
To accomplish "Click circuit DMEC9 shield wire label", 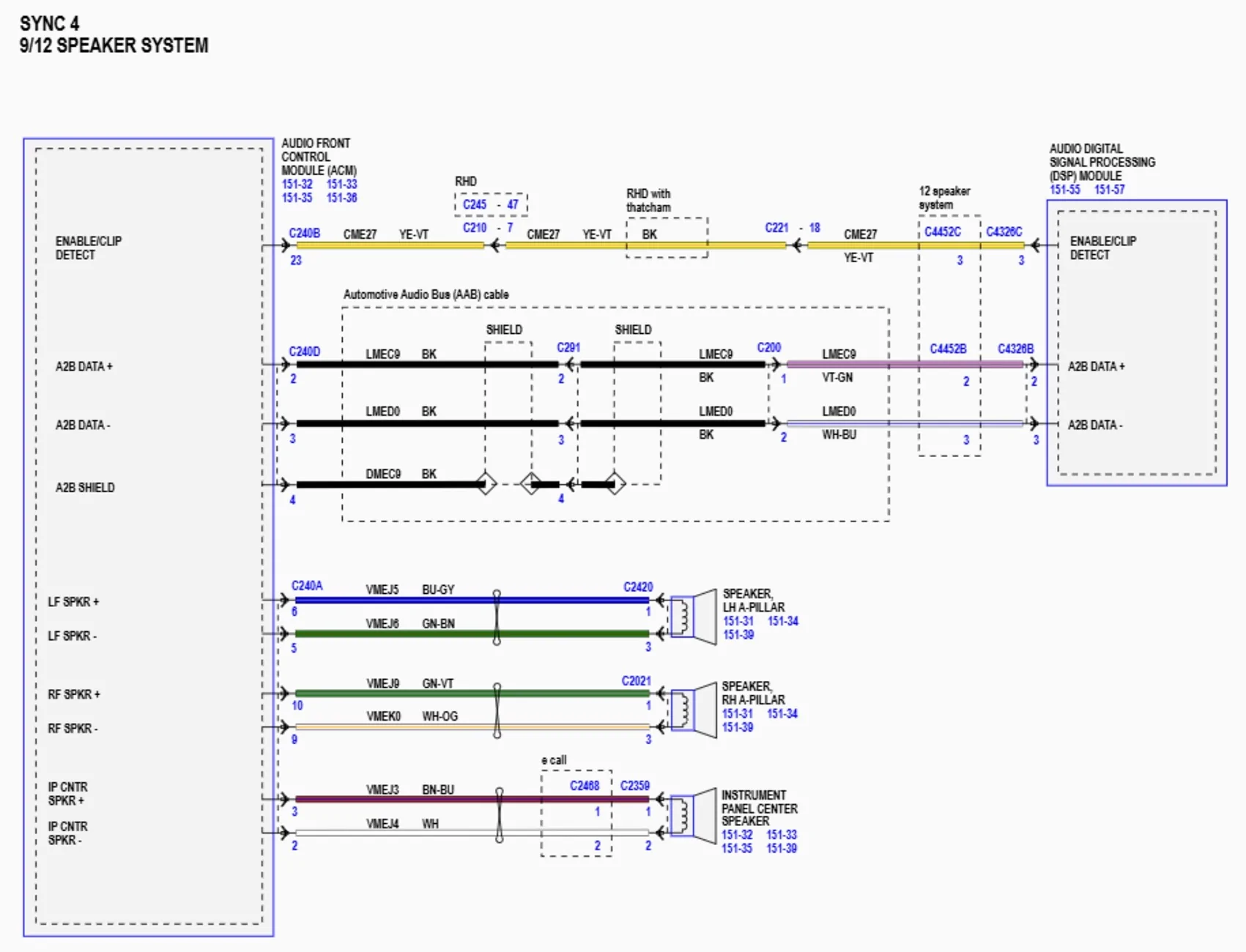I will pos(383,474).
